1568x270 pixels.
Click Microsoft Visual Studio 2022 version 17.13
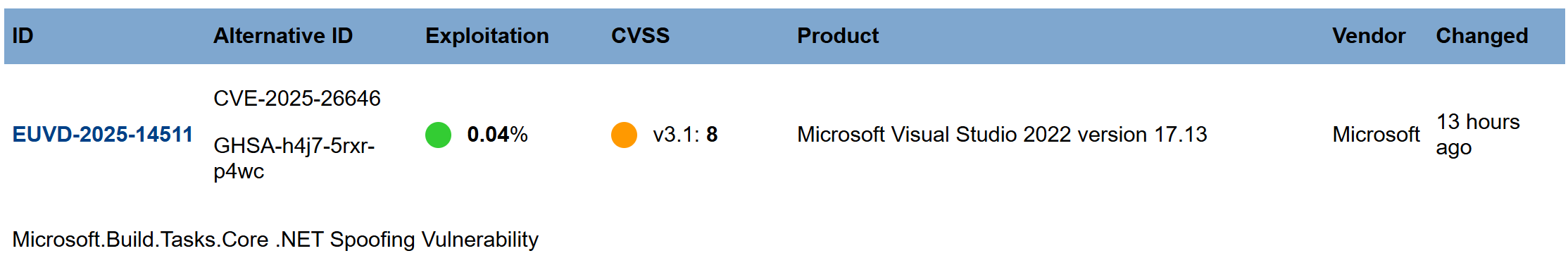(x=1002, y=135)
